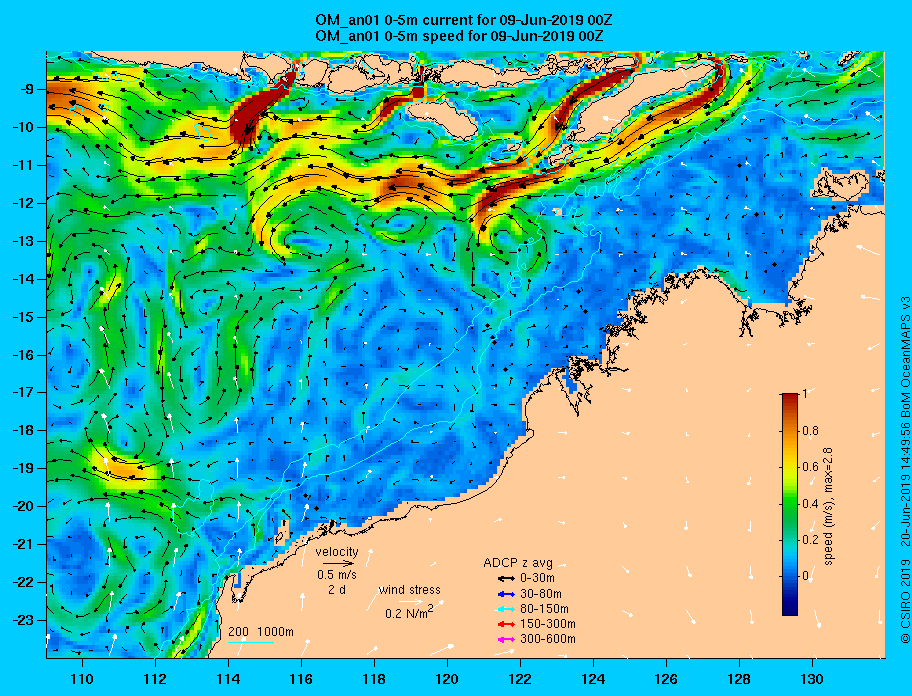Click the '200 1000m' contour depth label
Image resolution: width=912 pixels, height=696 pixels.
(261, 632)
